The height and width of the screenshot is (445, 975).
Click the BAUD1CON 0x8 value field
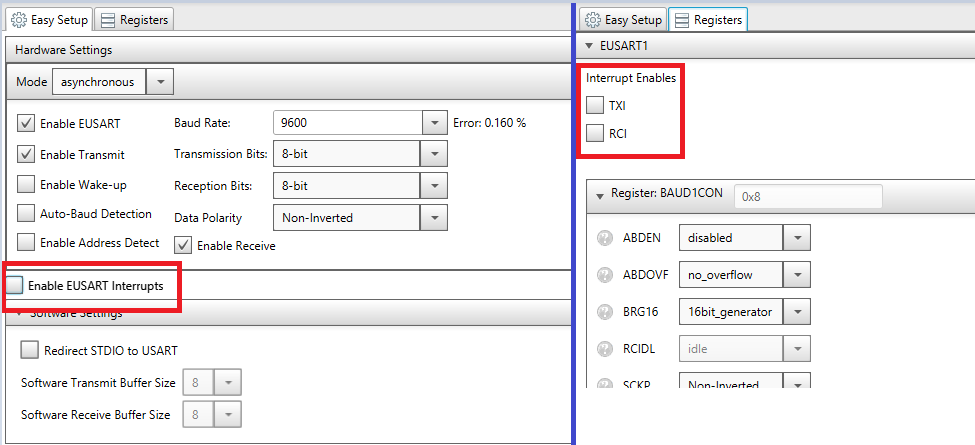coord(808,196)
